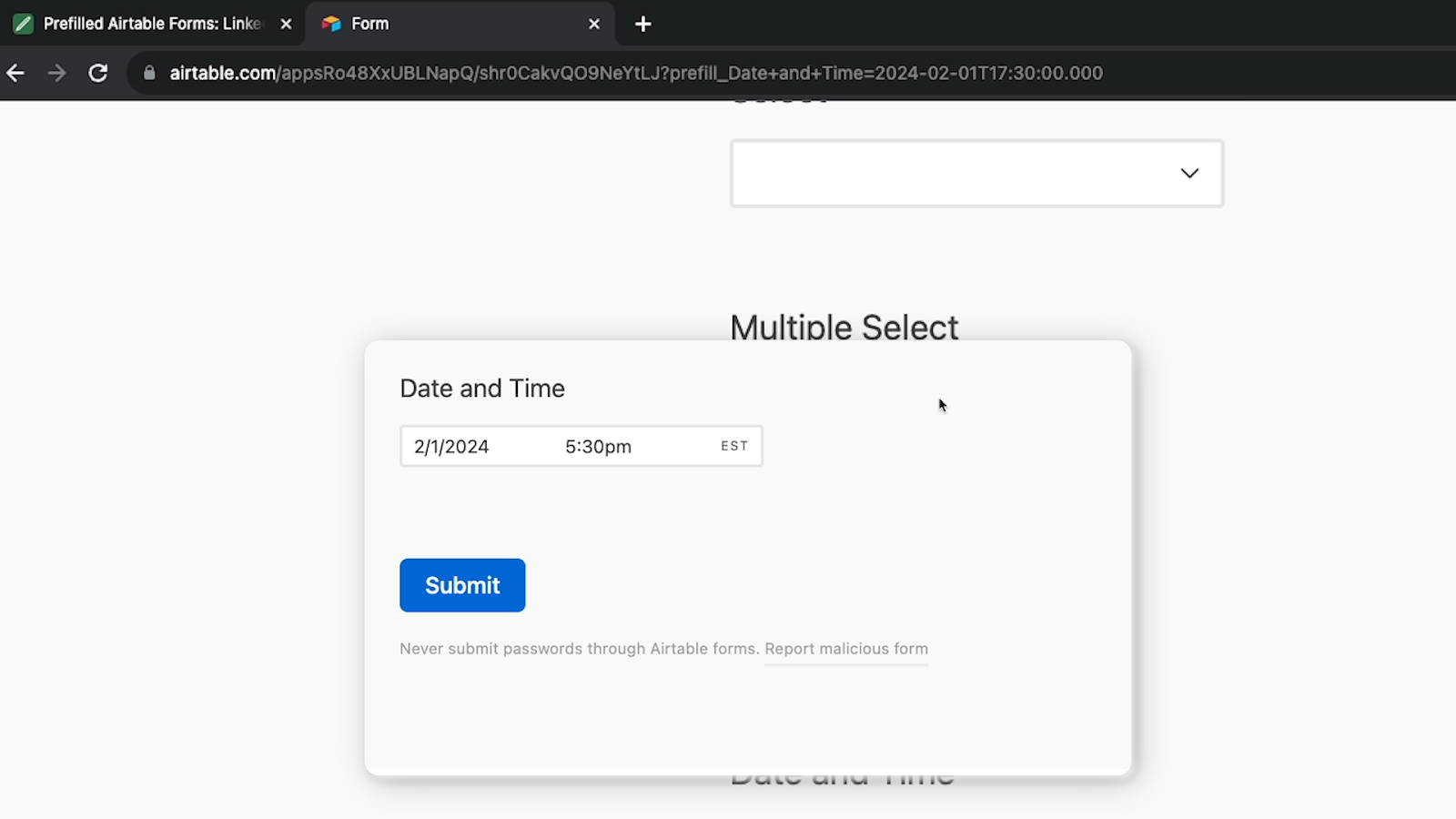Open the Report malicious form link

846,649
